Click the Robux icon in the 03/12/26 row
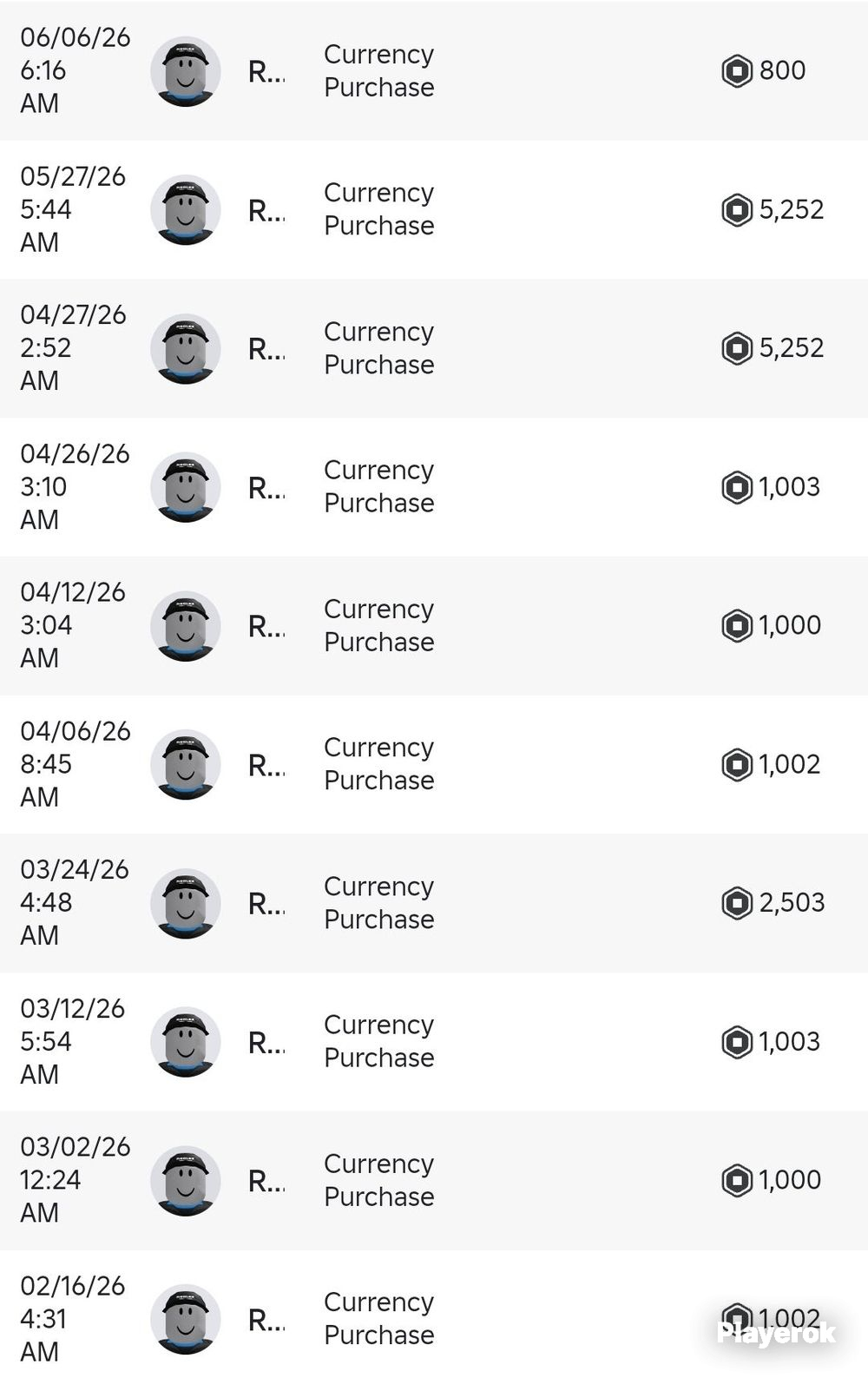868x1378 pixels. [x=737, y=1042]
